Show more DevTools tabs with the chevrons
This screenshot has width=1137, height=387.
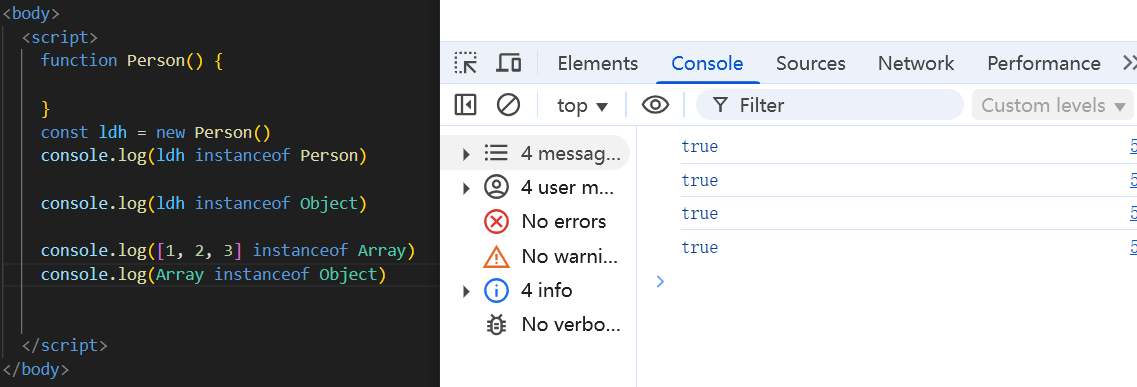[x=1129, y=63]
